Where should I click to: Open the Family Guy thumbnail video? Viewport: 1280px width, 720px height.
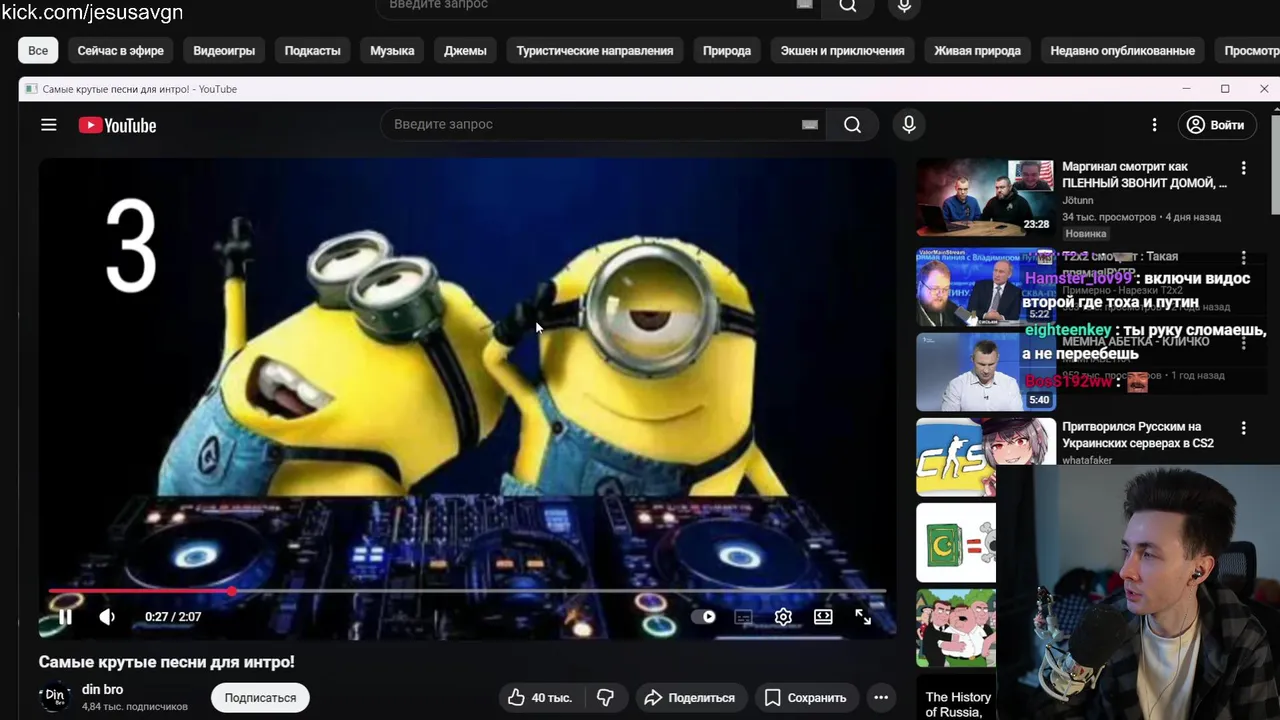tap(956, 628)
